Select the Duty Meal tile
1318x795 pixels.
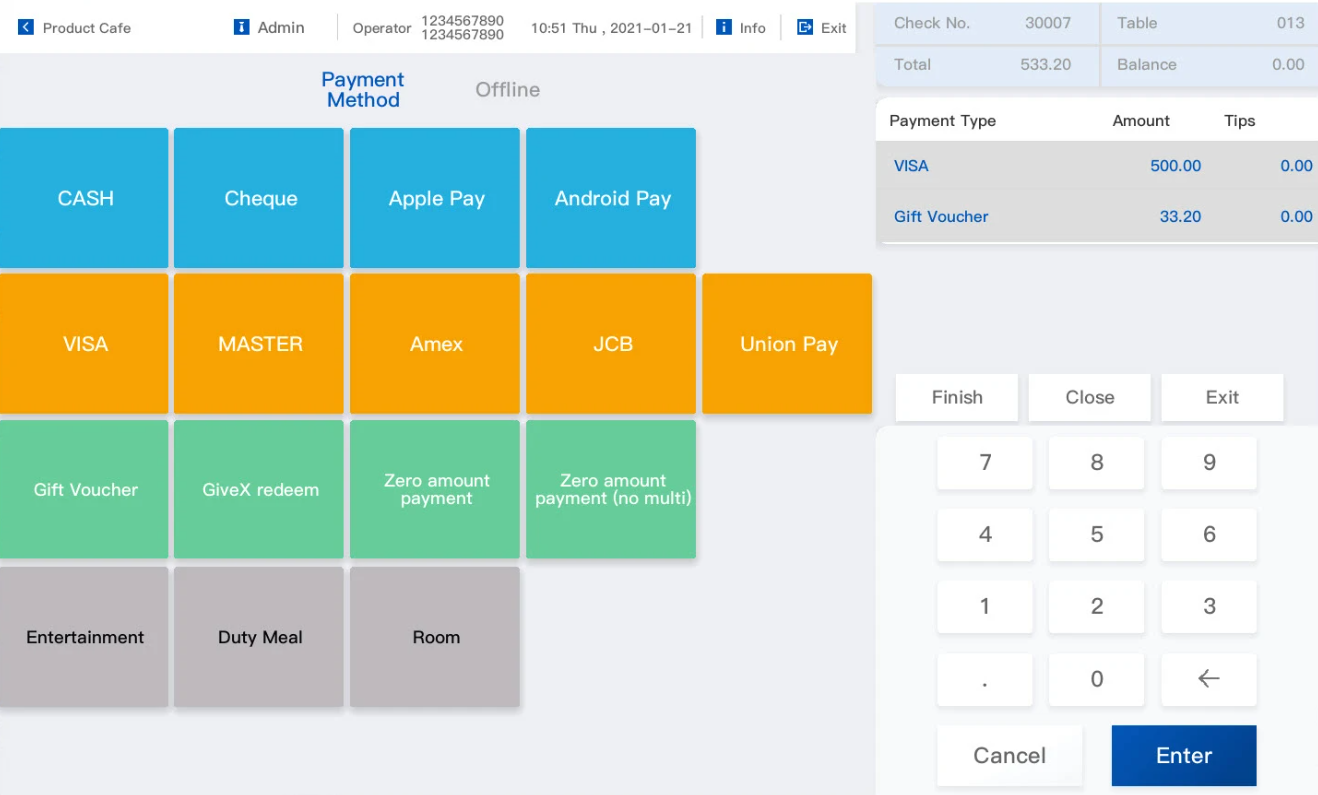pos(260,637)
